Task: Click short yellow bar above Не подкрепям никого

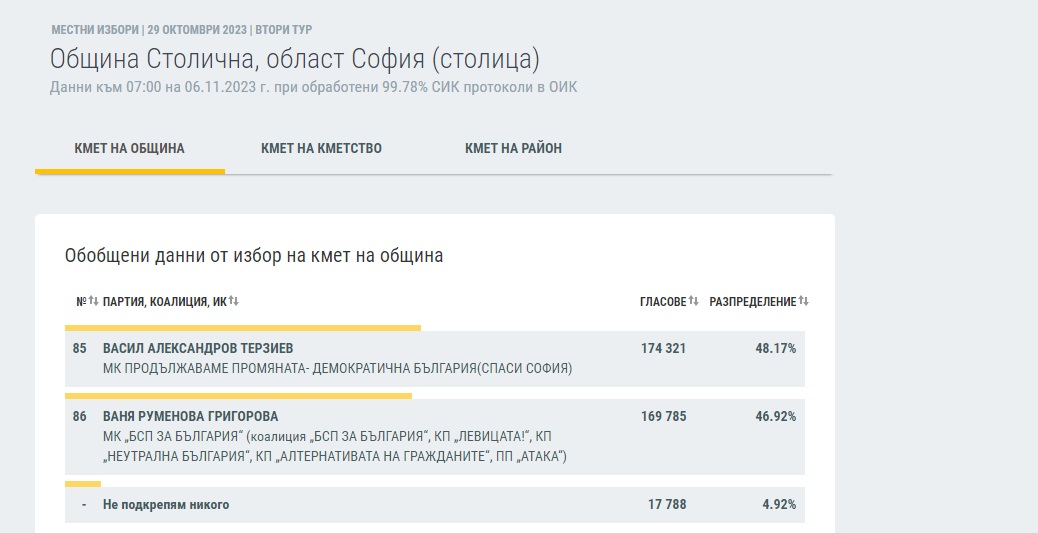Action: click(x=82, y=484)
